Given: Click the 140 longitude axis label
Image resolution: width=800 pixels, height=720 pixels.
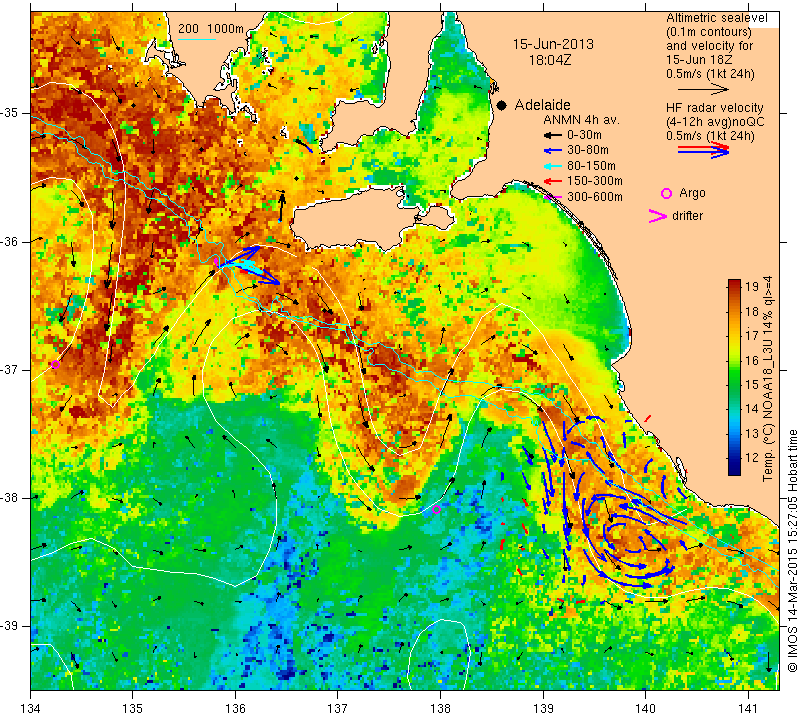Looking at the screenshot, I should click(x=645, y=709).
